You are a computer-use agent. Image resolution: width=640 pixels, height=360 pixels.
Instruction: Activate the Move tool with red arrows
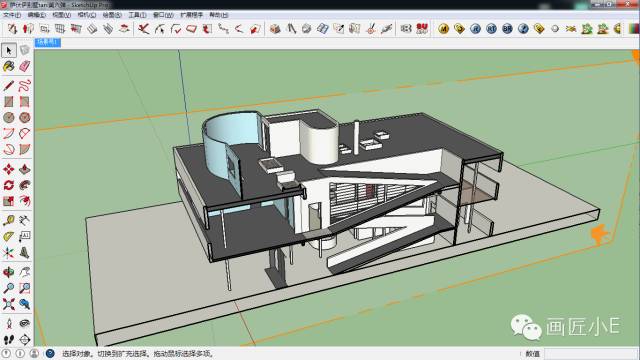9,169
